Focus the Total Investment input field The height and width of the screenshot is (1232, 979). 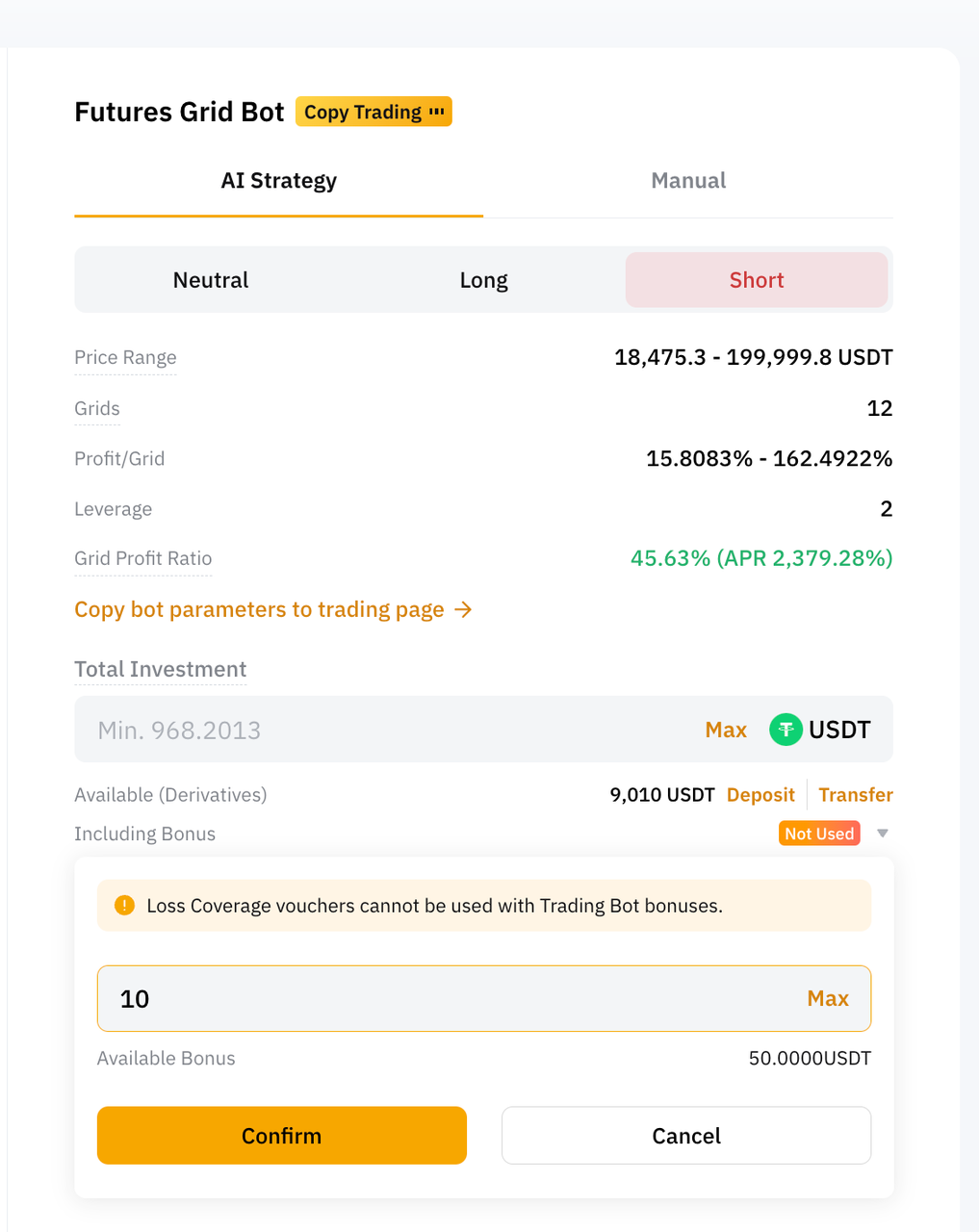pos(385,730)
